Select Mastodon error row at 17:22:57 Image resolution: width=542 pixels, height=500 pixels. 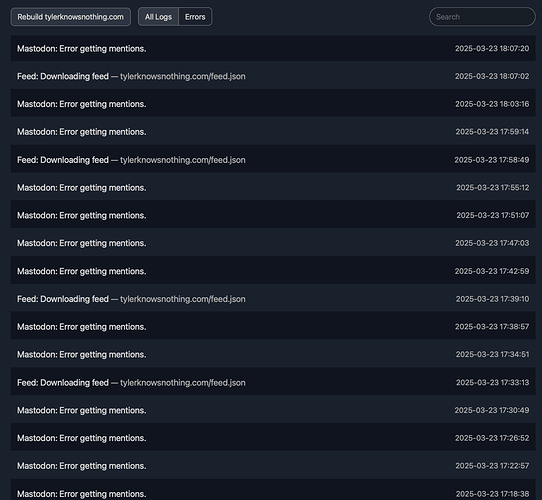click(273, 466)
